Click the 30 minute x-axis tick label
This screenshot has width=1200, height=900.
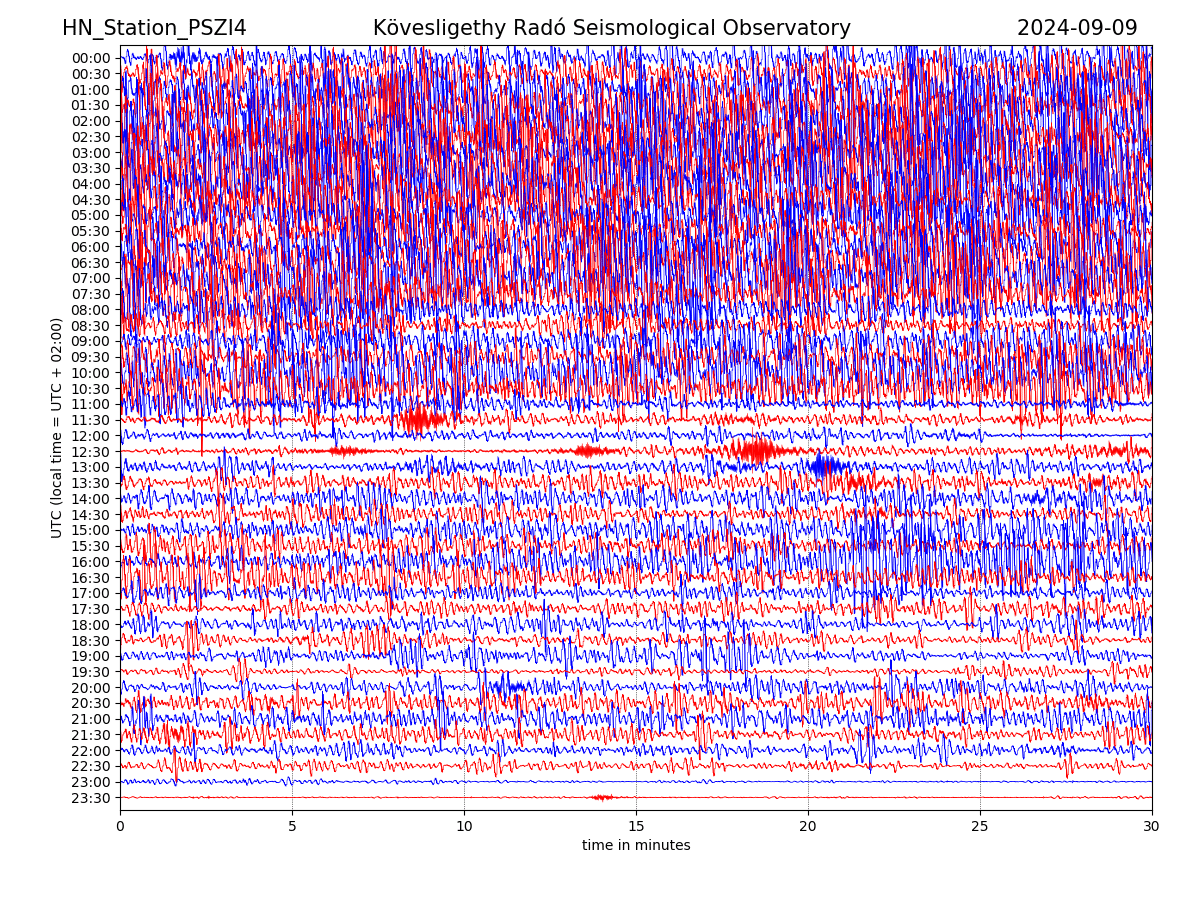[x=1151, y=827]
